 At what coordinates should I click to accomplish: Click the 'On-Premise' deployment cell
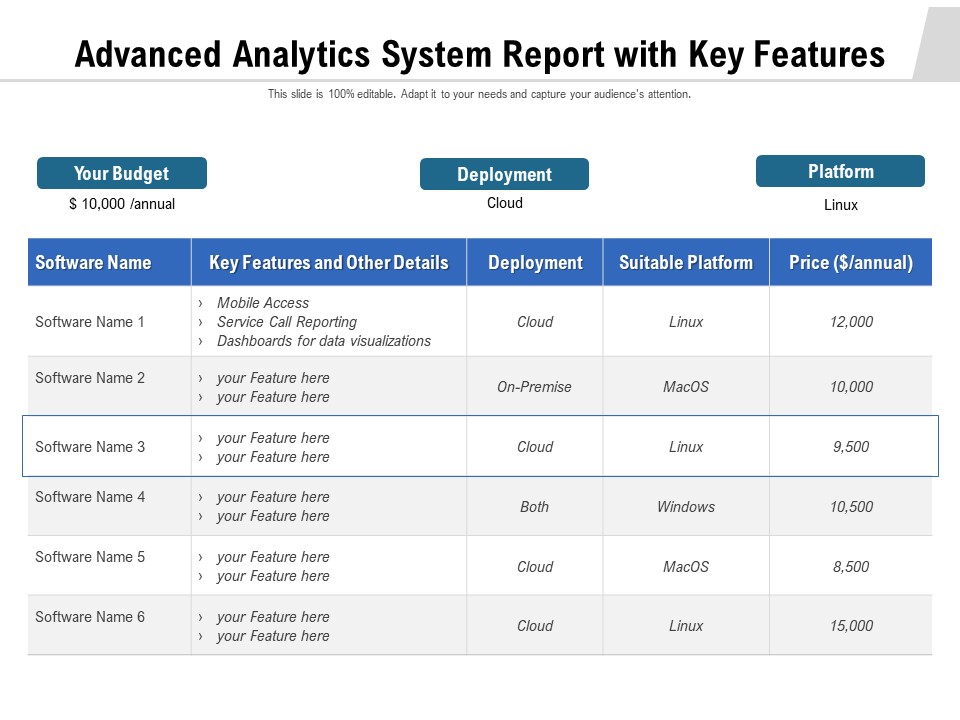[x=534, y=387]
